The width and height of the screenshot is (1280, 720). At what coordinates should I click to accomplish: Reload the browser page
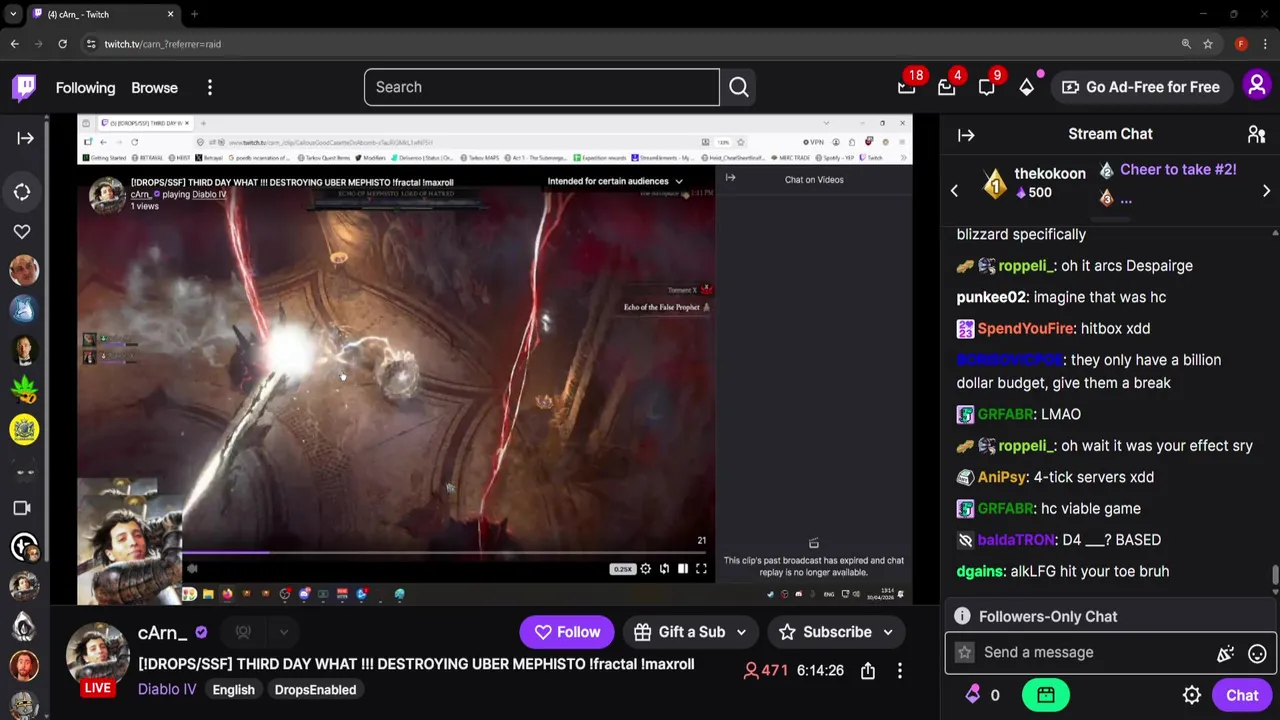coord(62,44)
